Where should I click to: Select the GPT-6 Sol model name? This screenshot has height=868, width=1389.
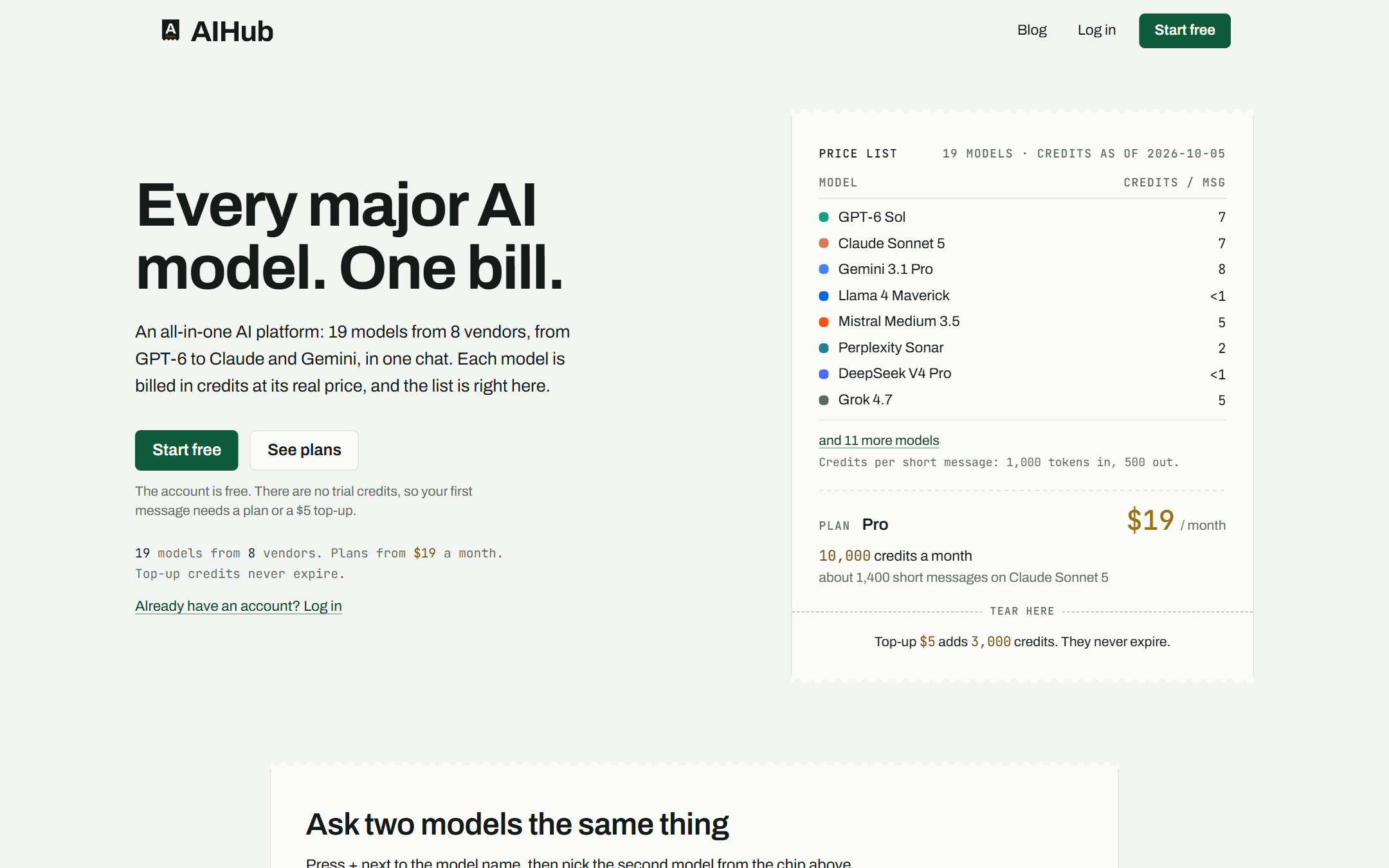tap(871, 217)
